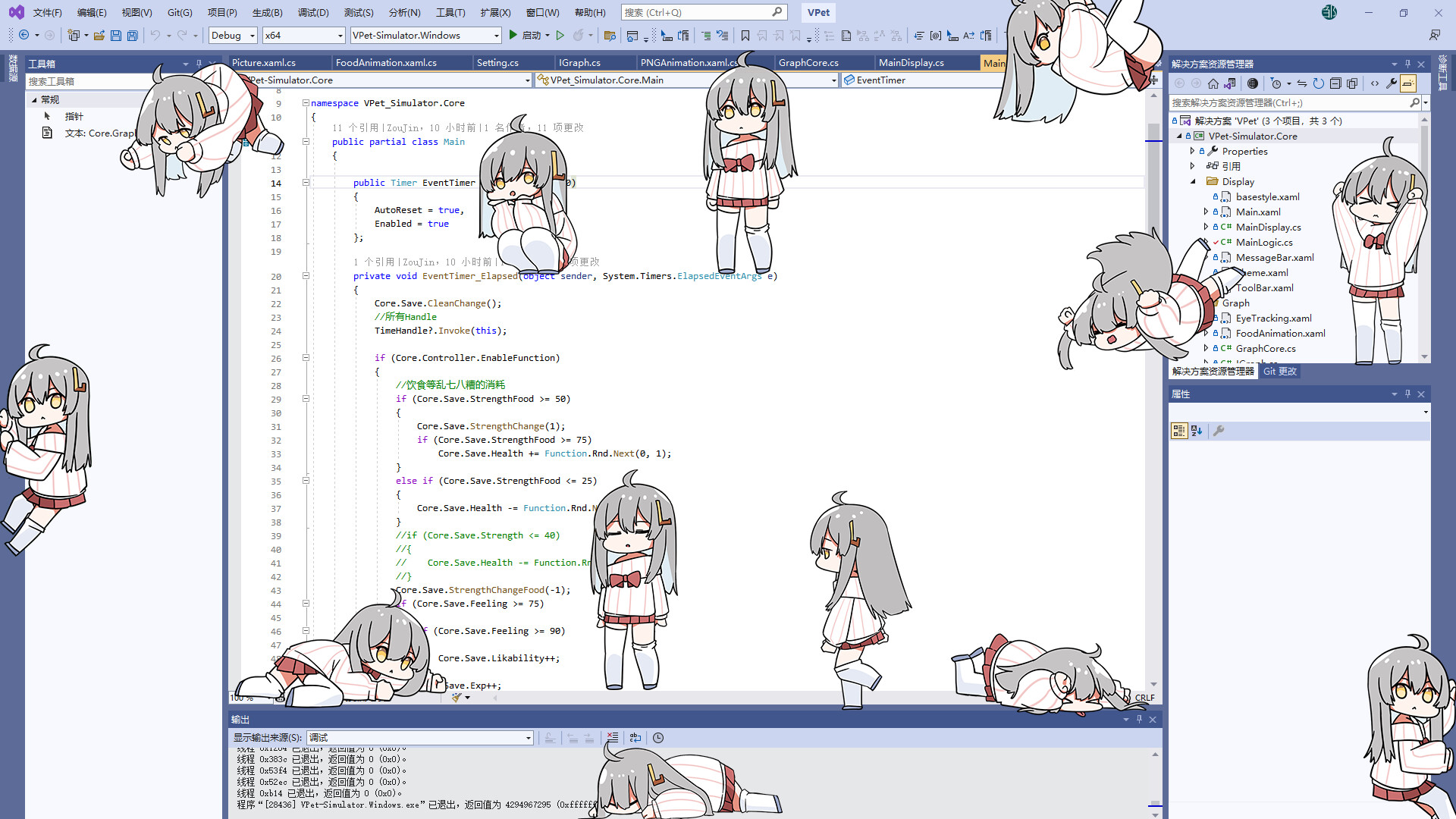The height and width of the screenshot is (819, 1456).
Task: Pin the Solution Explorer to disable auto-hide
Action: point(1407,64)
